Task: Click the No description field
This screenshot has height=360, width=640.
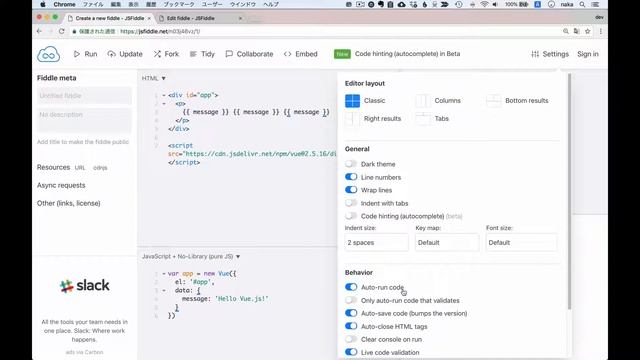Action: click(84, 120)
